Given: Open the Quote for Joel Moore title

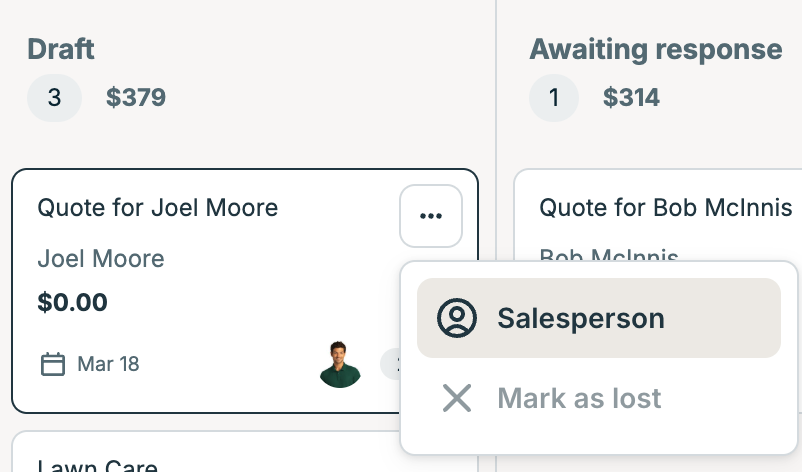Looking at the screenshot, I should (157, 208).
